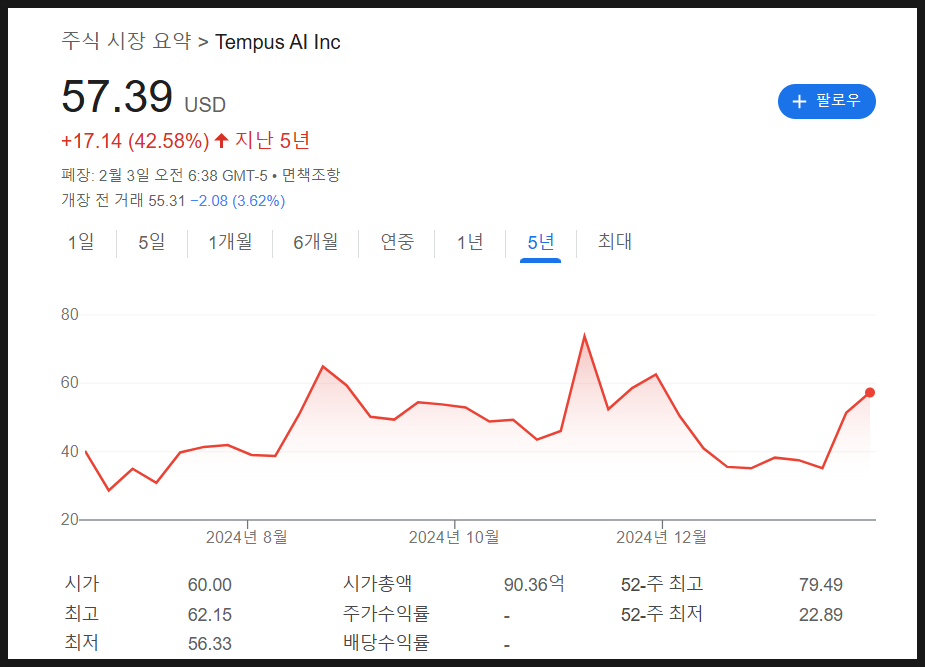Open the 주식 시장 요약 breadcrumb link
Screen dimensions: 925x667
point(127,41)
